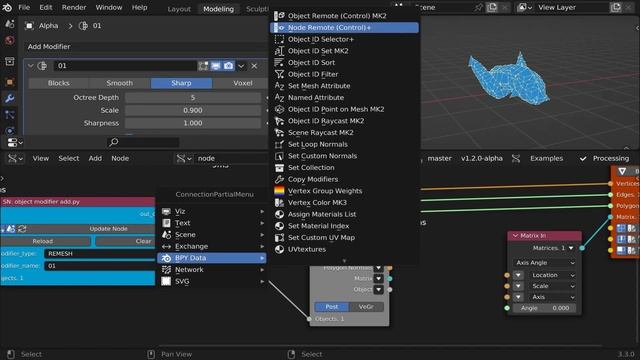The image size is (640, 360).
Task: Choose Set Loop Normals icon
Action: [x=279, y=144]
